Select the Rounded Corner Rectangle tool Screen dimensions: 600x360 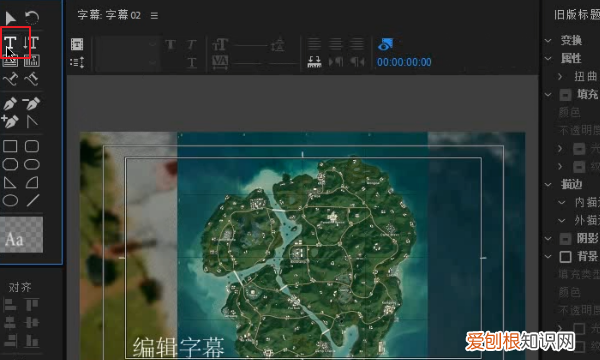pyautogui.click(x=32, y=146)
